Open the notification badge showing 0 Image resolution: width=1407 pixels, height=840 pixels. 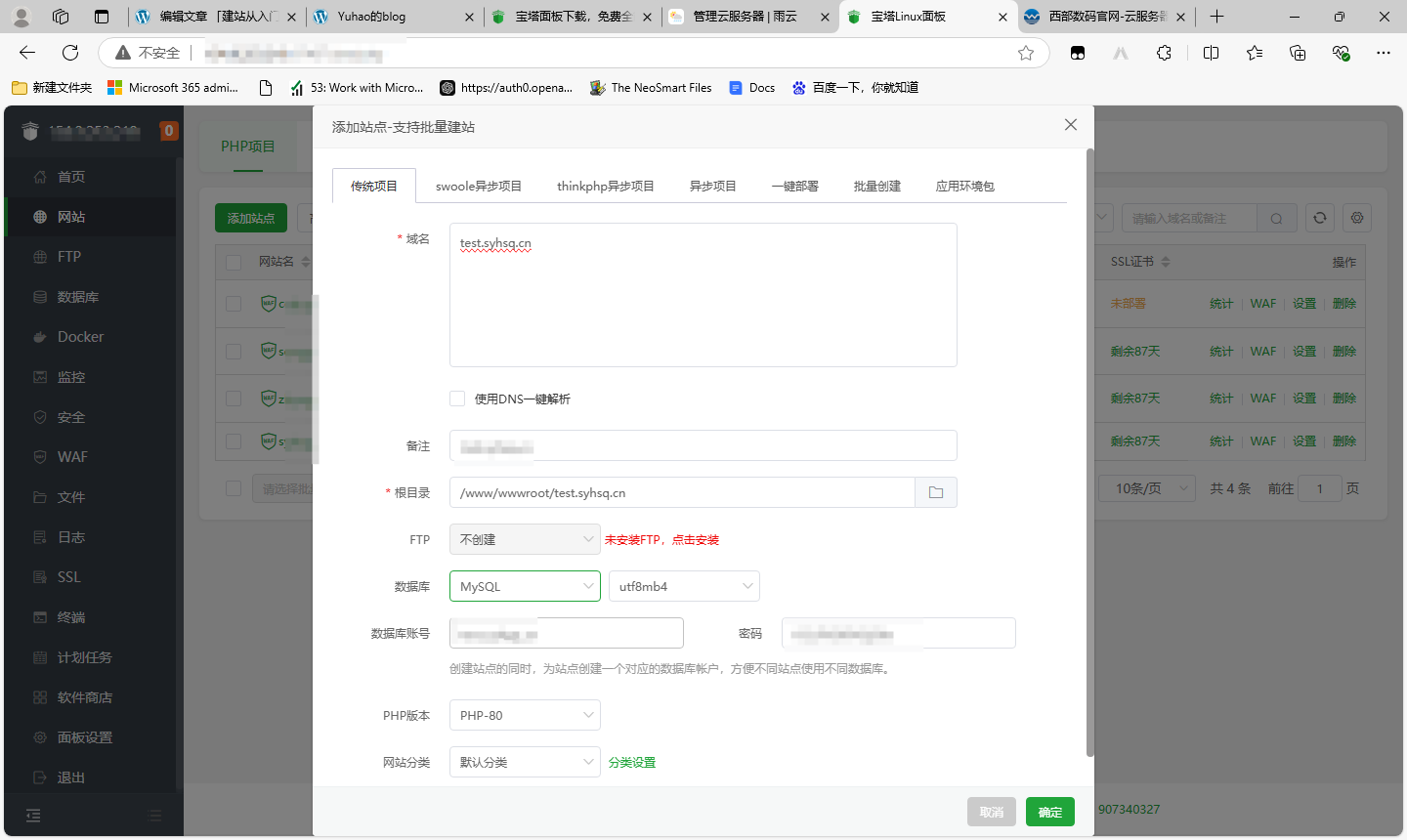tap(169, 130)
